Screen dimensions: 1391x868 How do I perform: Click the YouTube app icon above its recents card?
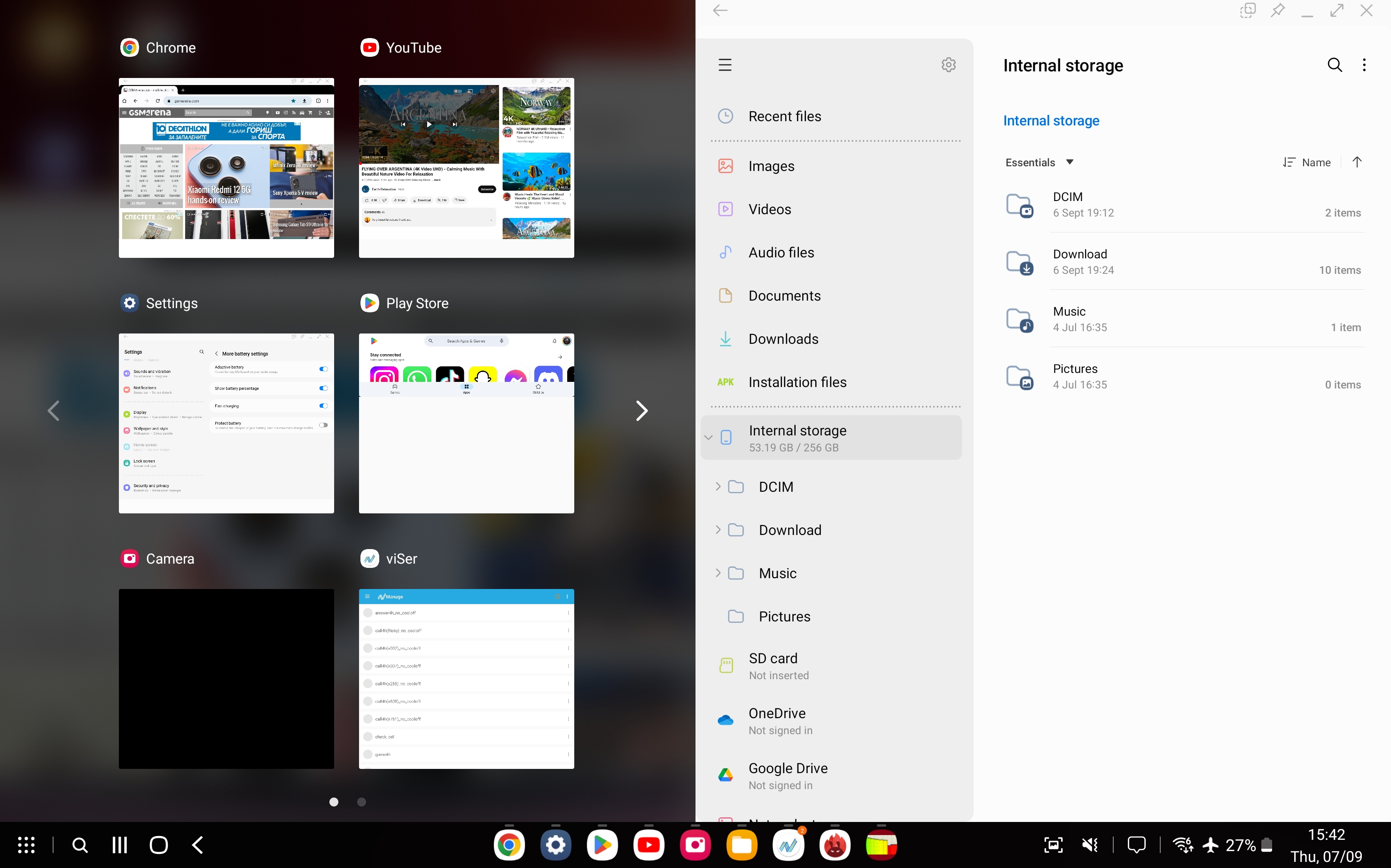pos(370,47)
